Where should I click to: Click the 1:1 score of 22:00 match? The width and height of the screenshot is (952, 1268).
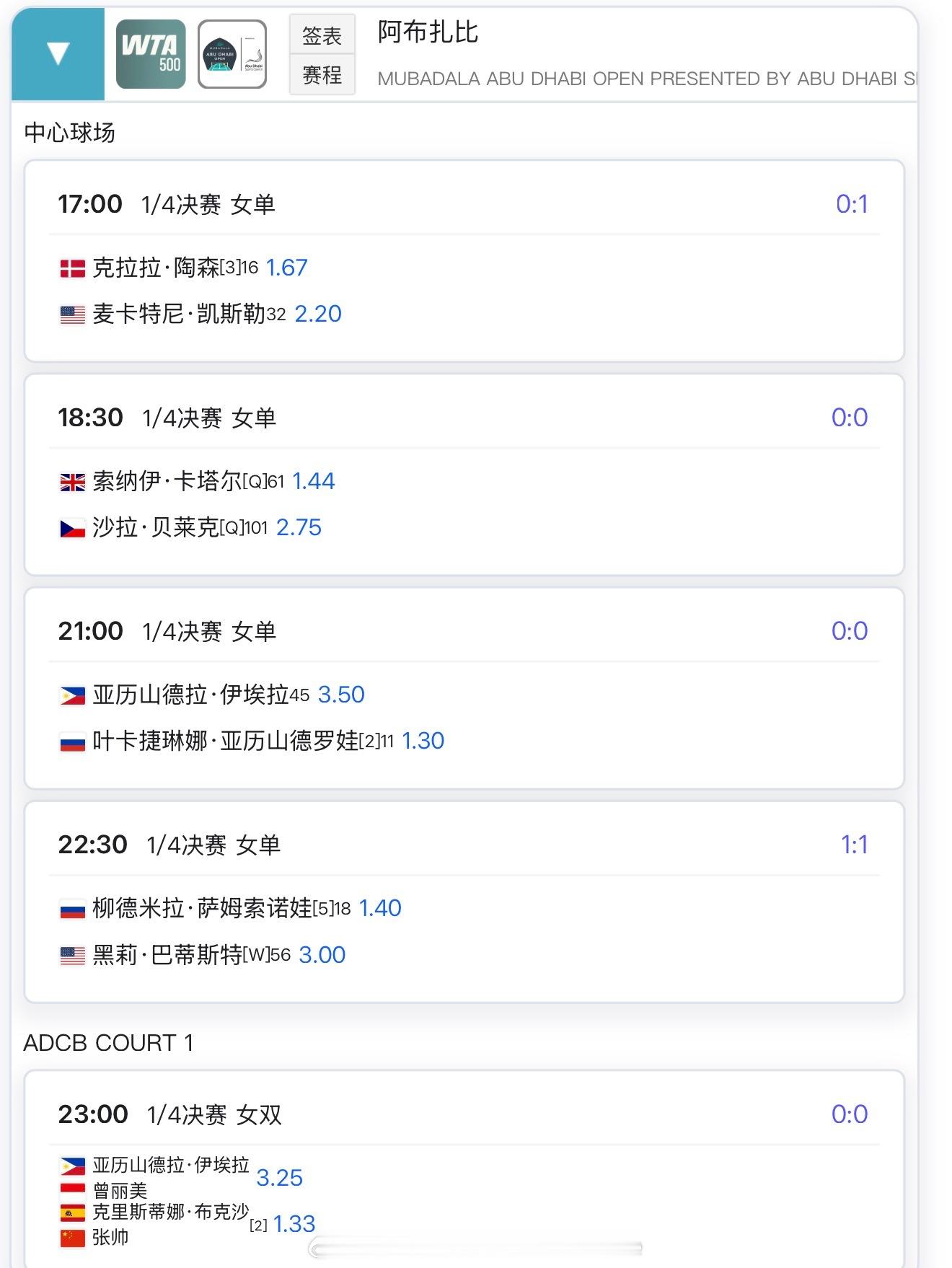854,845
